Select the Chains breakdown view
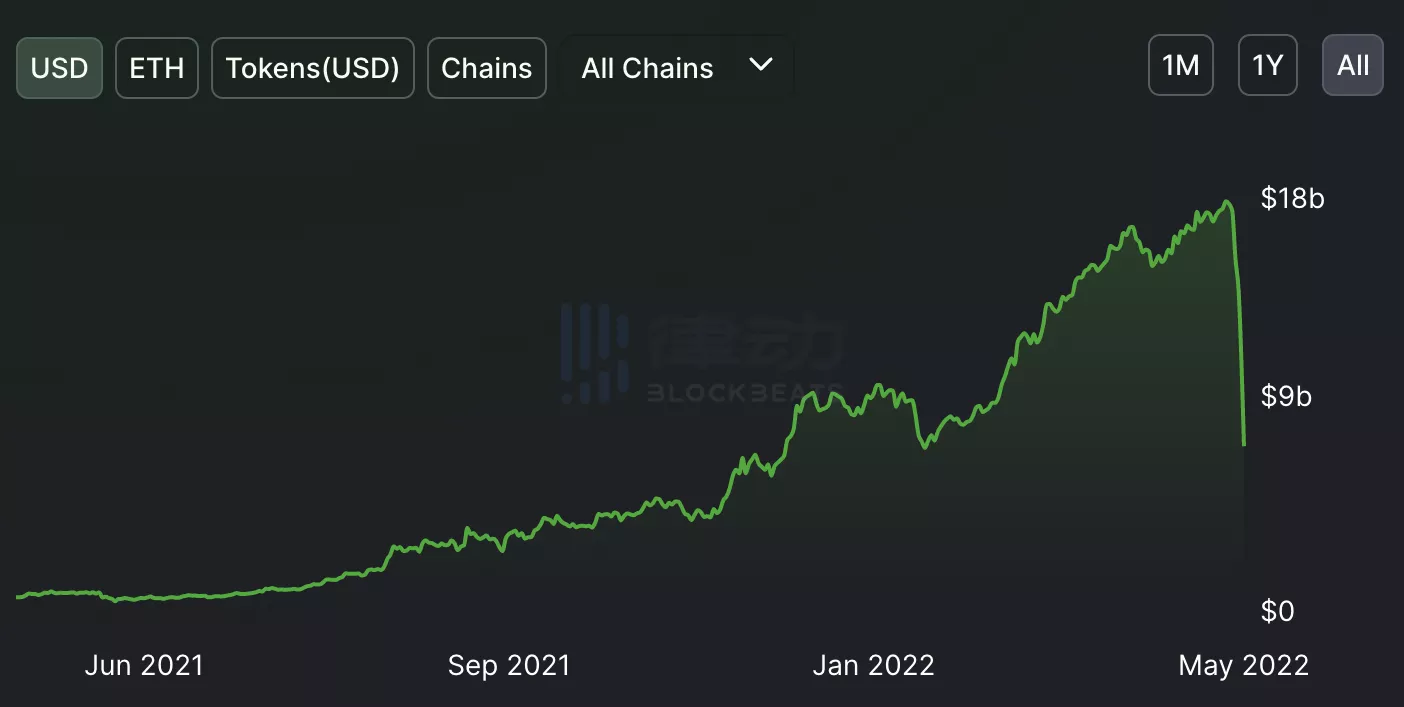 pos(486,68)
